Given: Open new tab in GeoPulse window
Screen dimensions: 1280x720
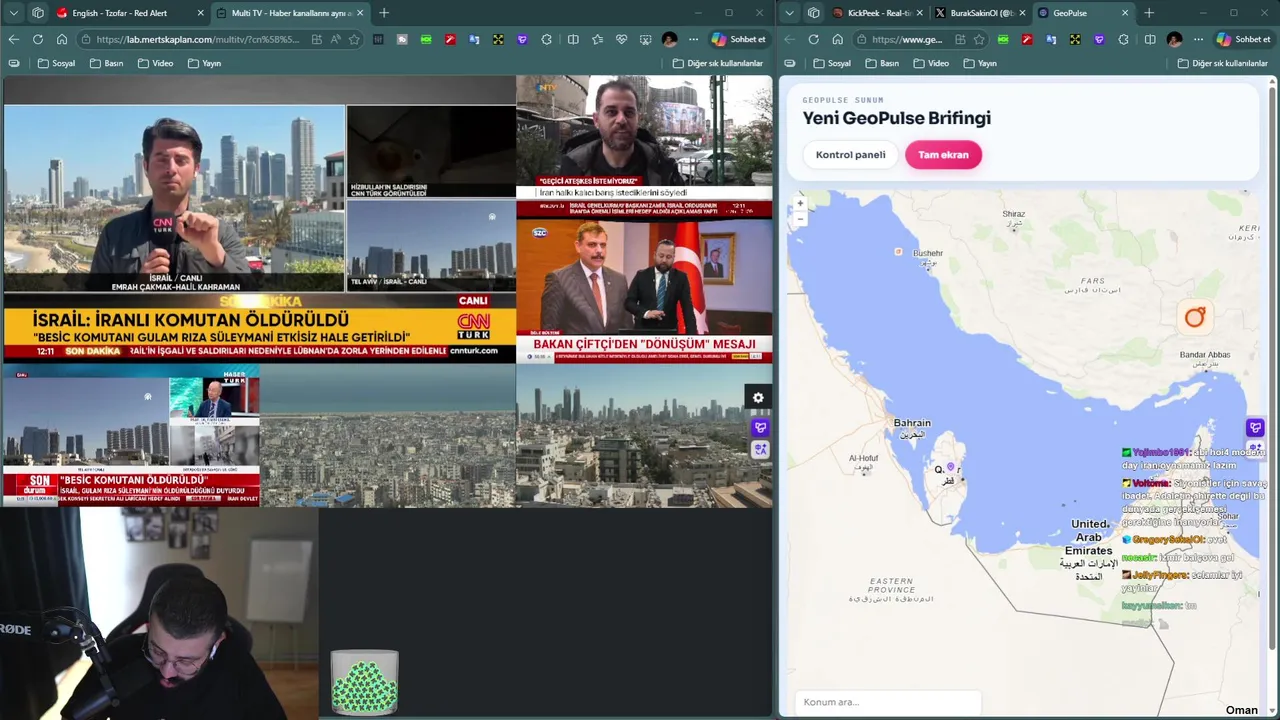Looking at the screenshot, I should [1149, 13].
